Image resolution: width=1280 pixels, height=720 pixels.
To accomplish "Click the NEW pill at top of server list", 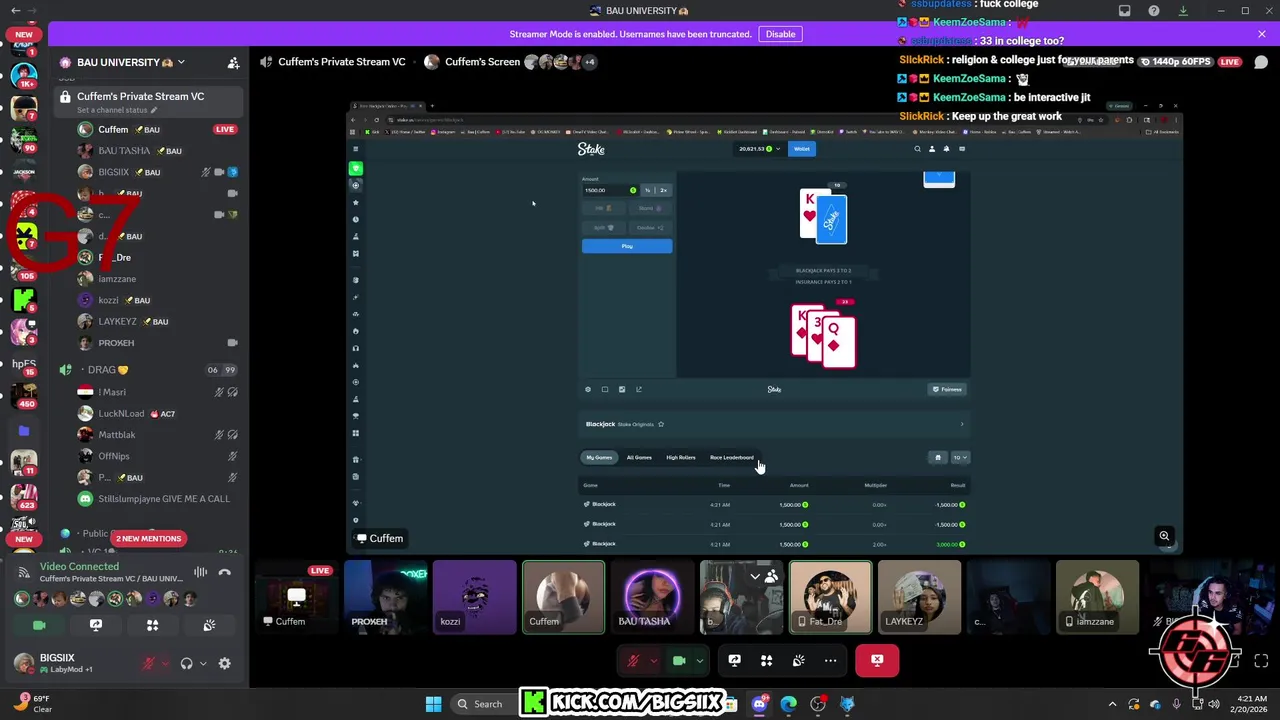I will tap(24, 34).
